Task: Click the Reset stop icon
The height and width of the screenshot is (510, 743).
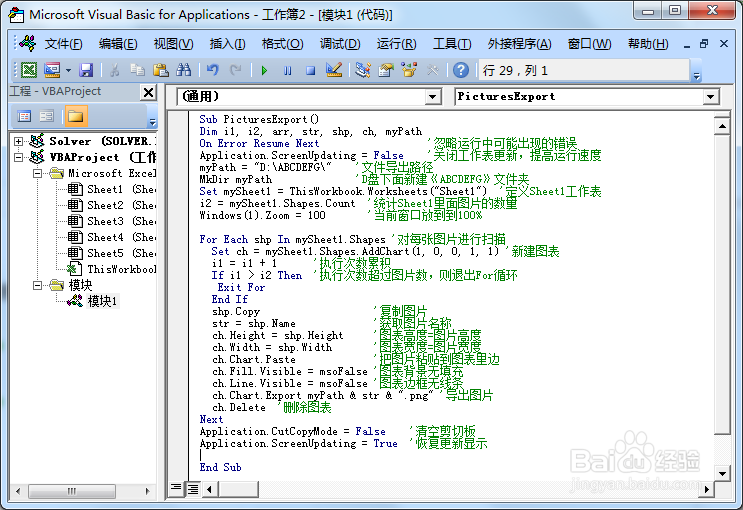Action: point(310,71)
